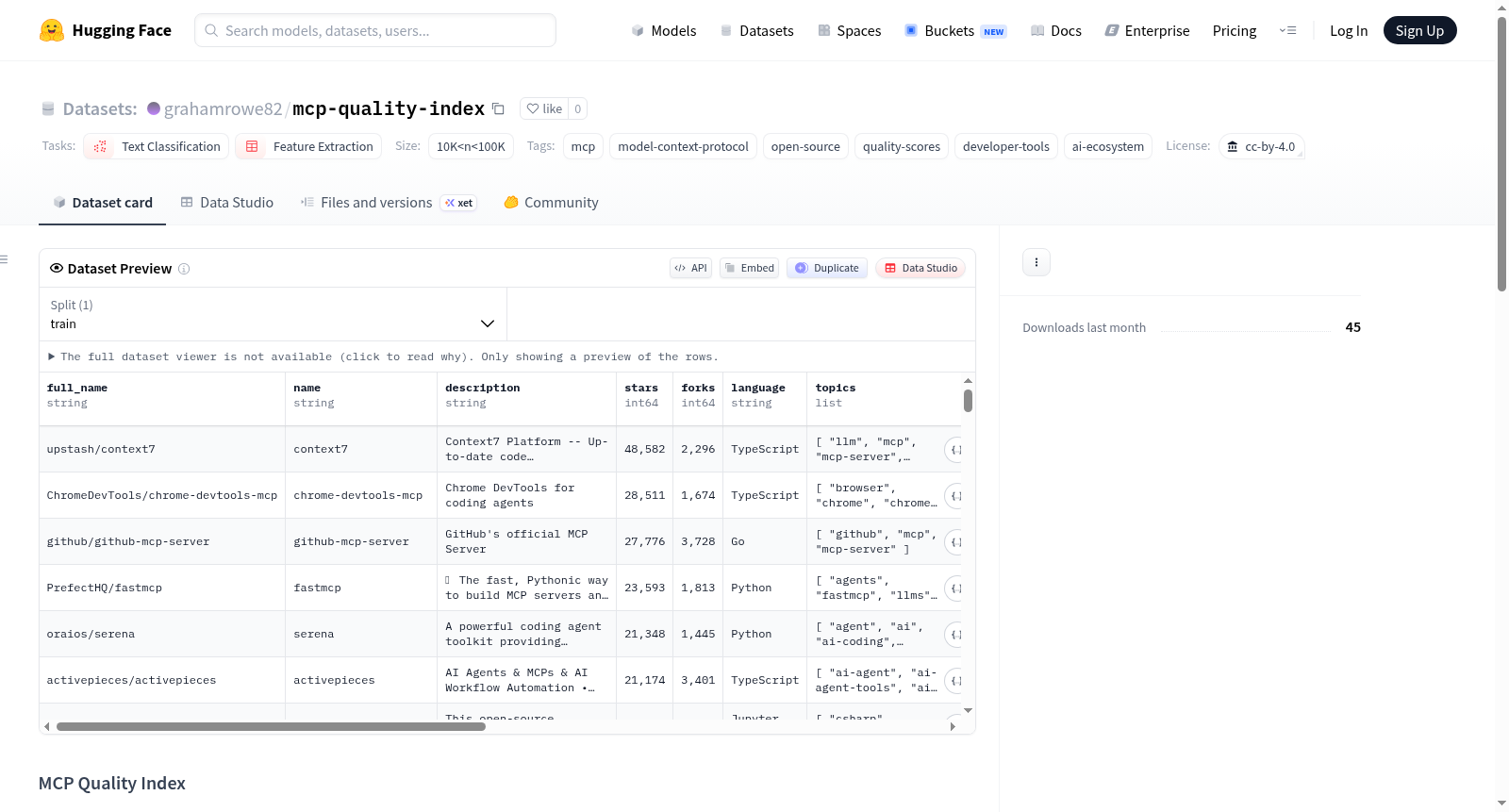Click the PrefectHQ/fastmcp cell
1509x812 pixels.
(x=162, y=588)
